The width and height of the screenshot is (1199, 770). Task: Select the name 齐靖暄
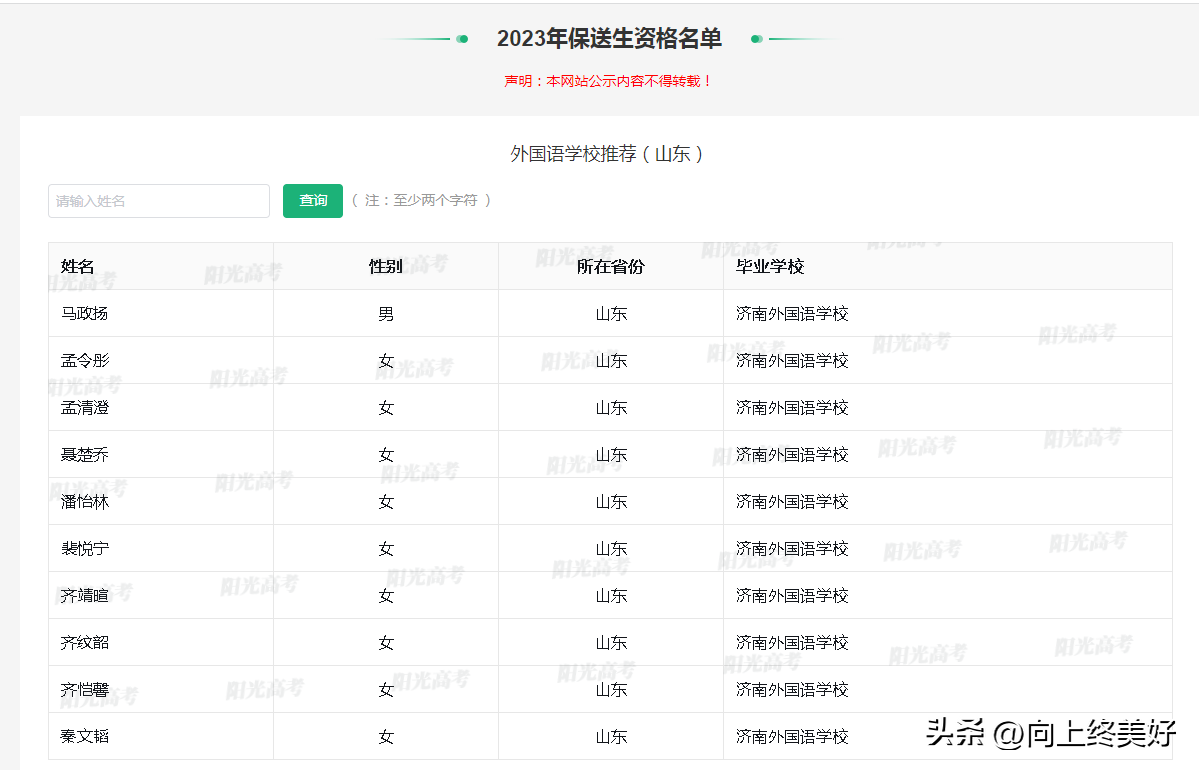click(x=85, y=596)
